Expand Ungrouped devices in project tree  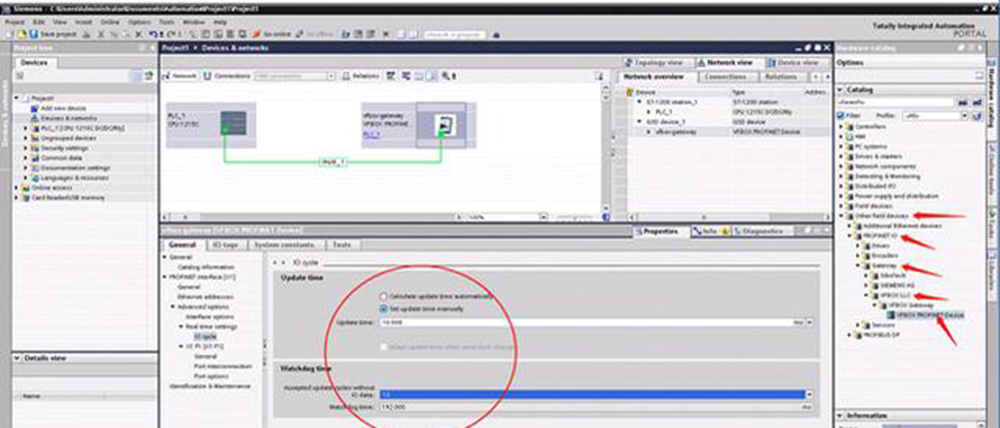click(x=26, y=138)
